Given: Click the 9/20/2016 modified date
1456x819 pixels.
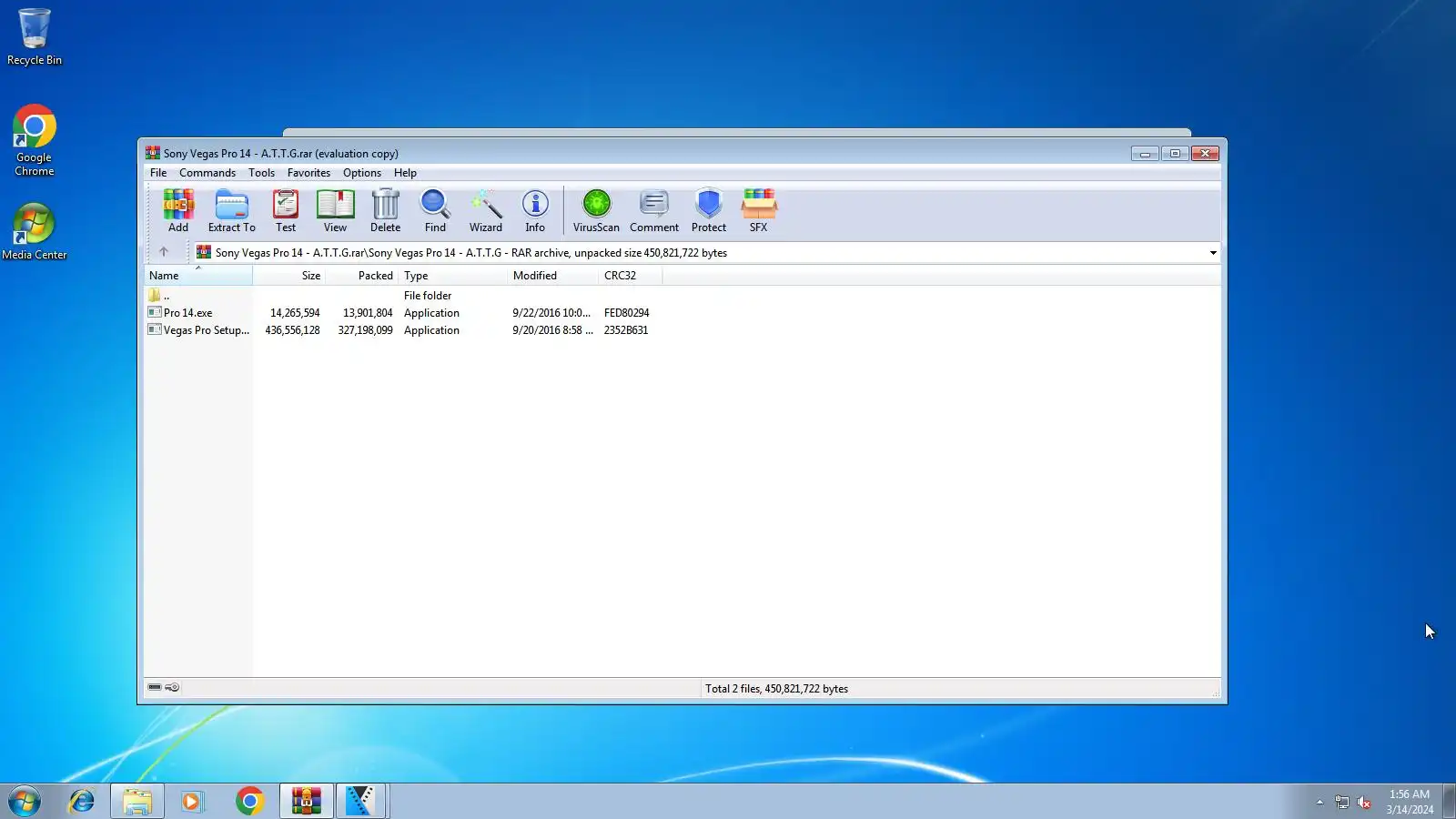Looking at the screenshot, I should pos(552,330).
